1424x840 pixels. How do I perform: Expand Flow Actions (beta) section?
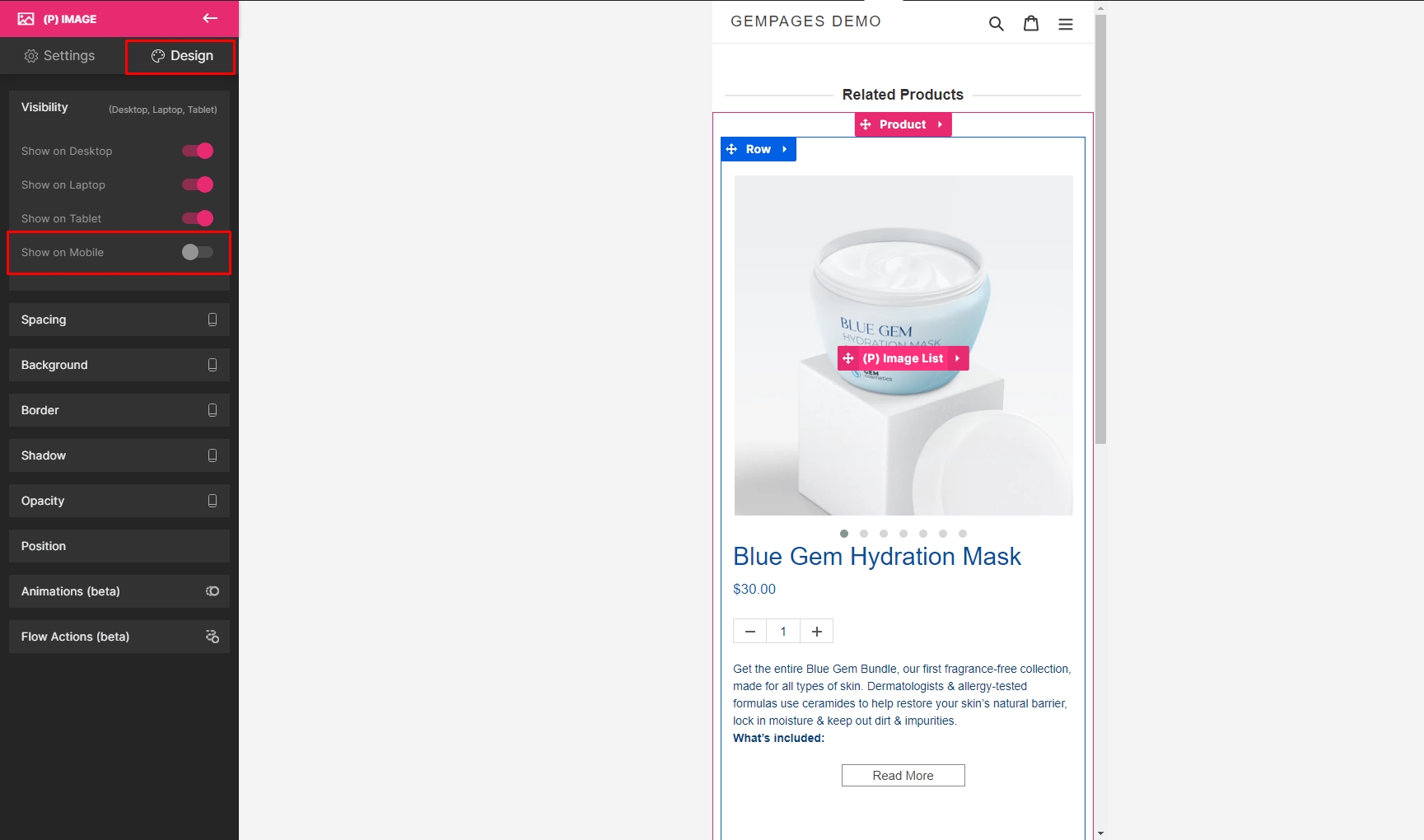pyautogui.click(x=119, y=637)
